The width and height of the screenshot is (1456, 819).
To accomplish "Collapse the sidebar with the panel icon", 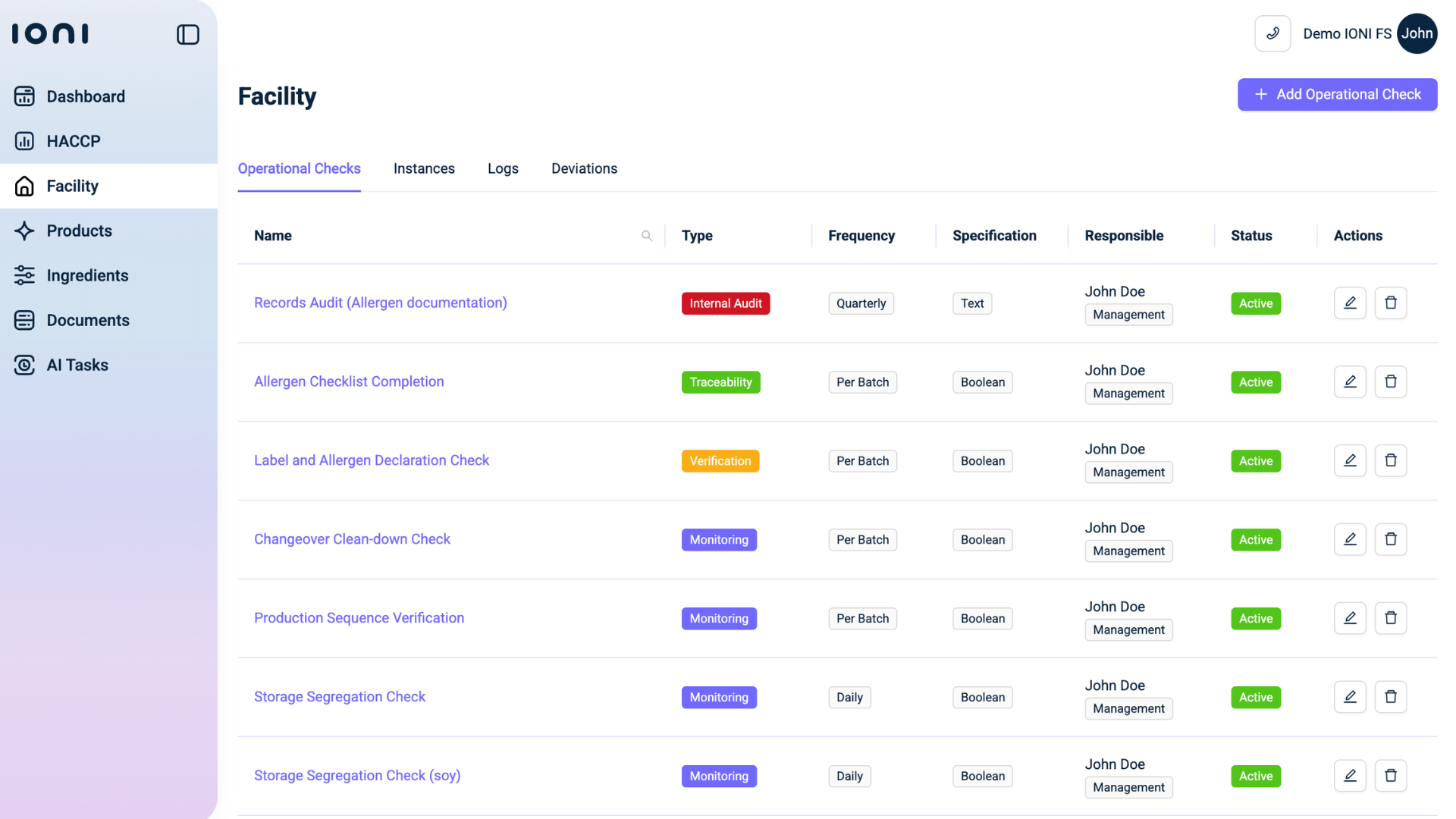I will click(187, 34).
